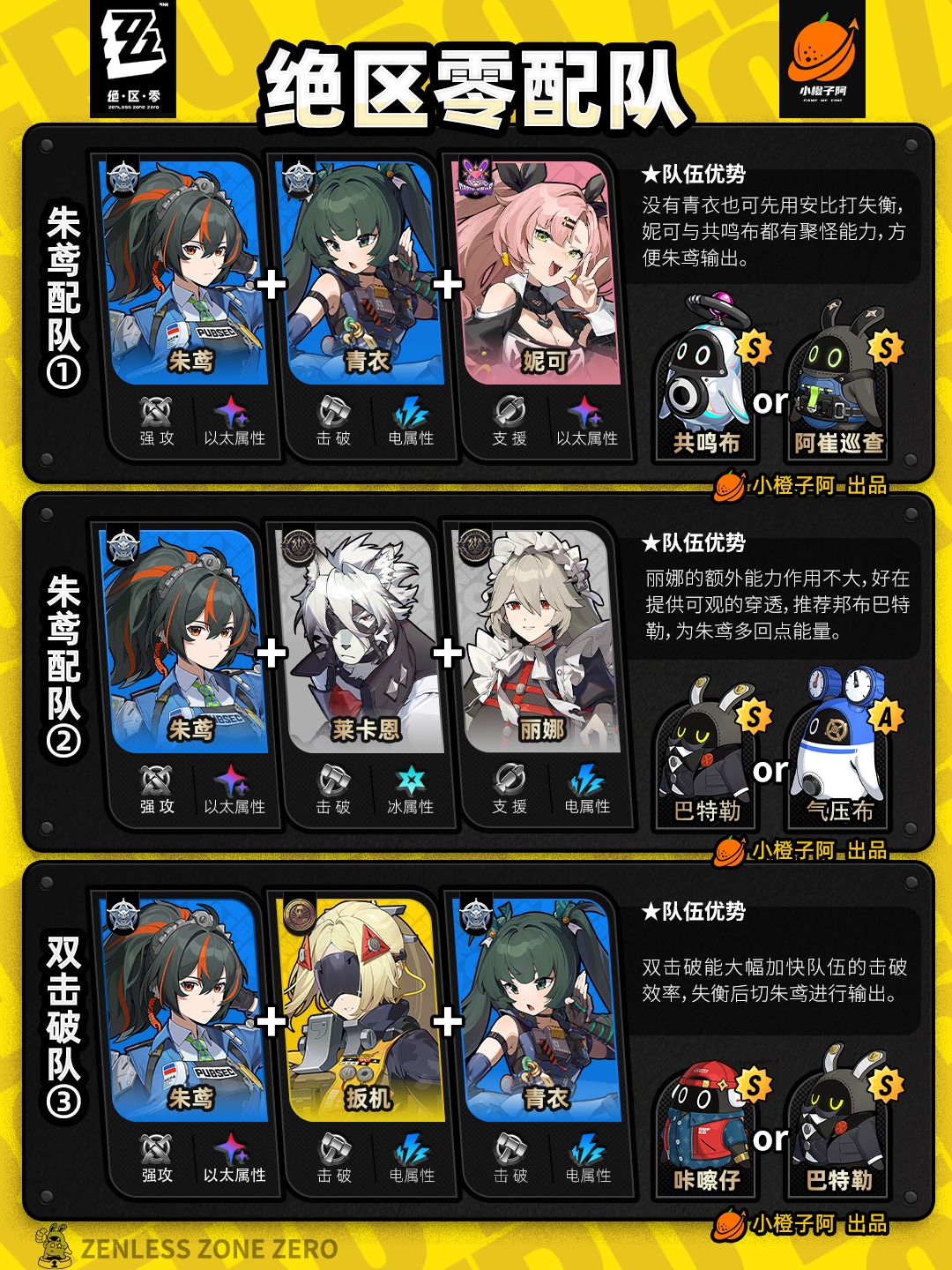
Task: Click the 冰属性 ice icon under 莱卡恩
Action: 411,781
